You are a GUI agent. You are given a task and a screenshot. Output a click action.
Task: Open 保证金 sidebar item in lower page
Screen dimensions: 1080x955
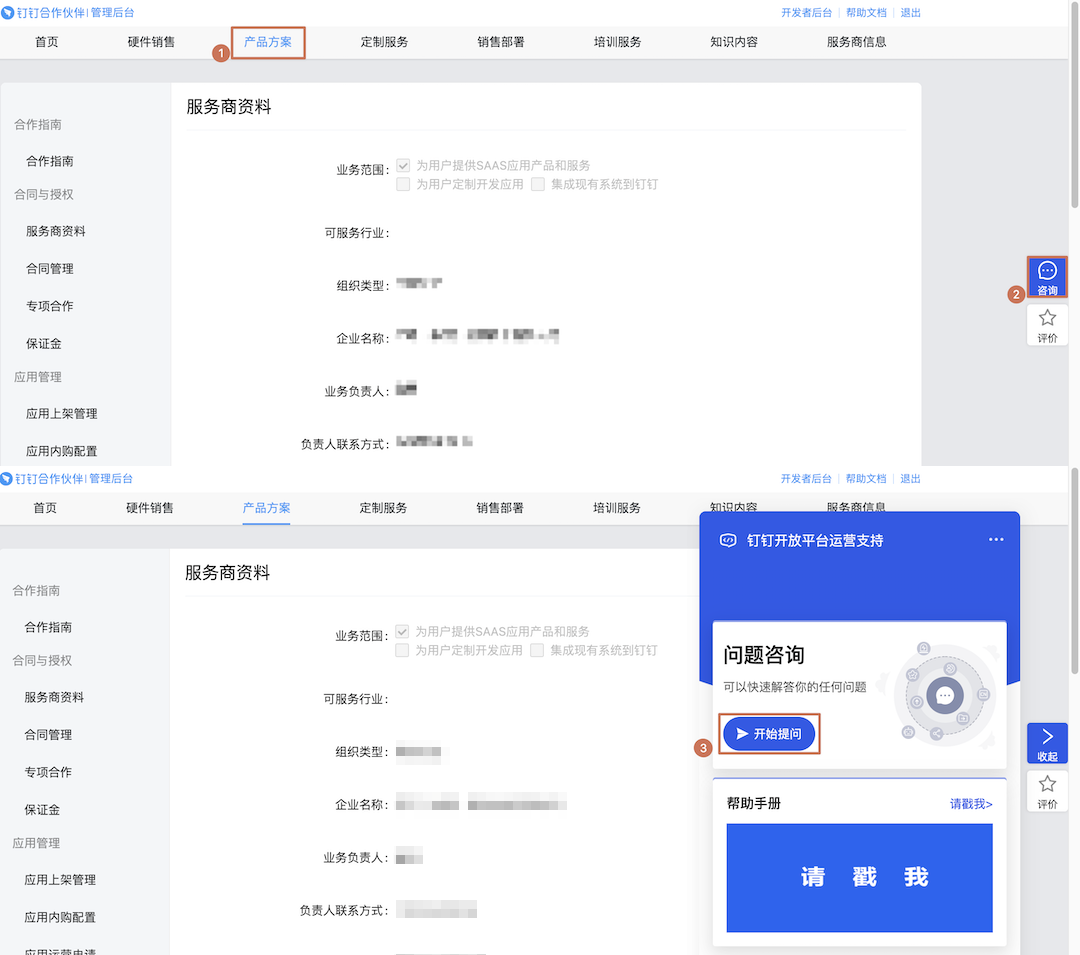pos(42,810)
